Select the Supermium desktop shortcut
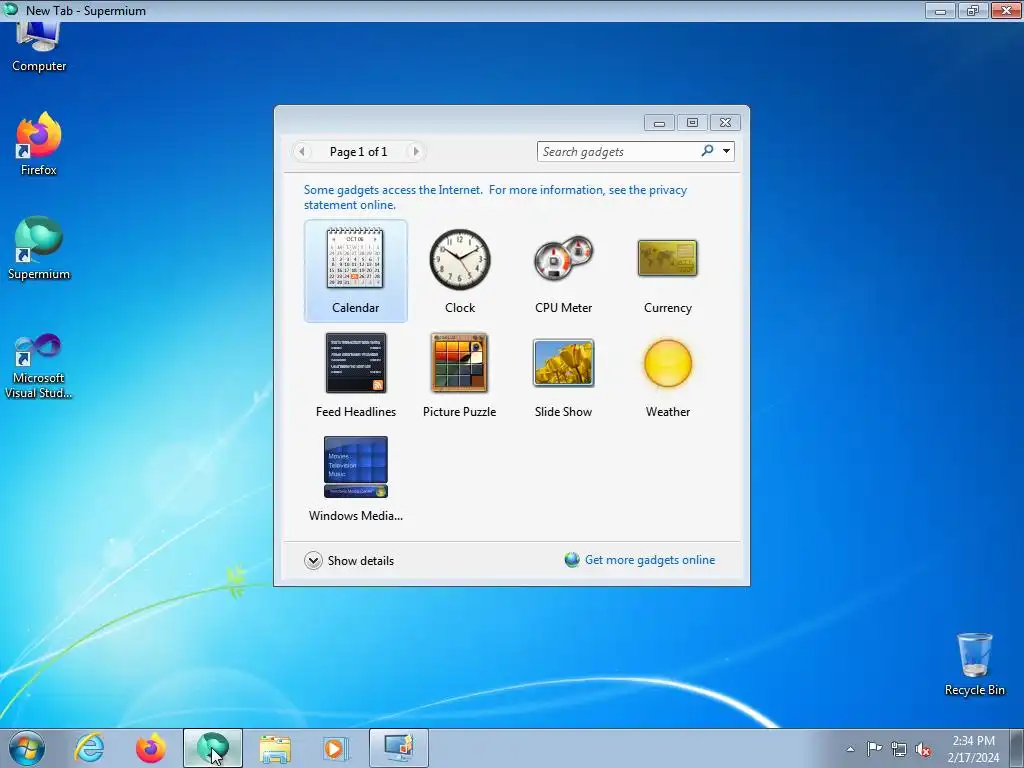This screenshot has height=768, width=1024. (x=39, y=248)
